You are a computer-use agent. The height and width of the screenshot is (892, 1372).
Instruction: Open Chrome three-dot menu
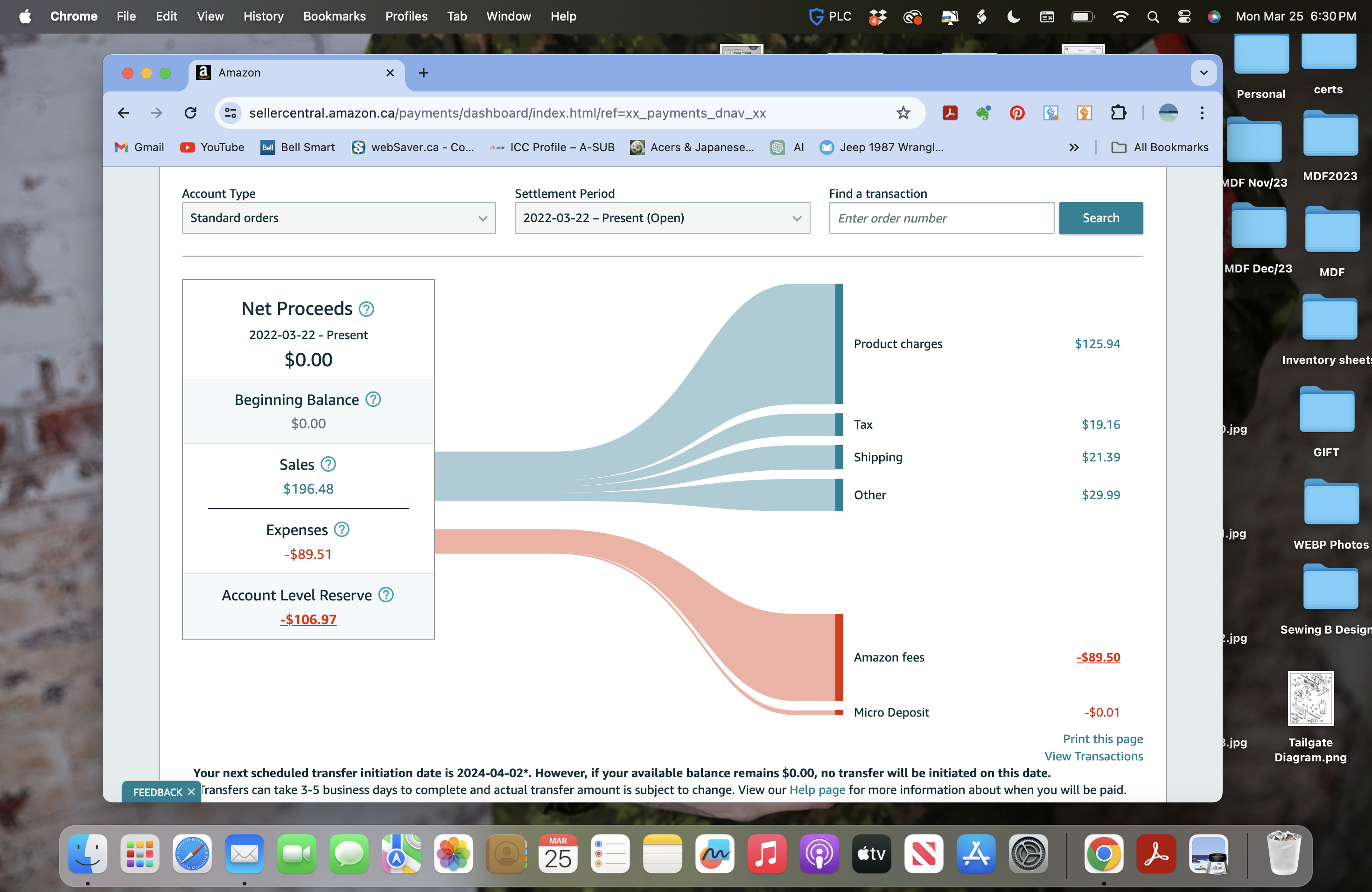point(1202,113)
